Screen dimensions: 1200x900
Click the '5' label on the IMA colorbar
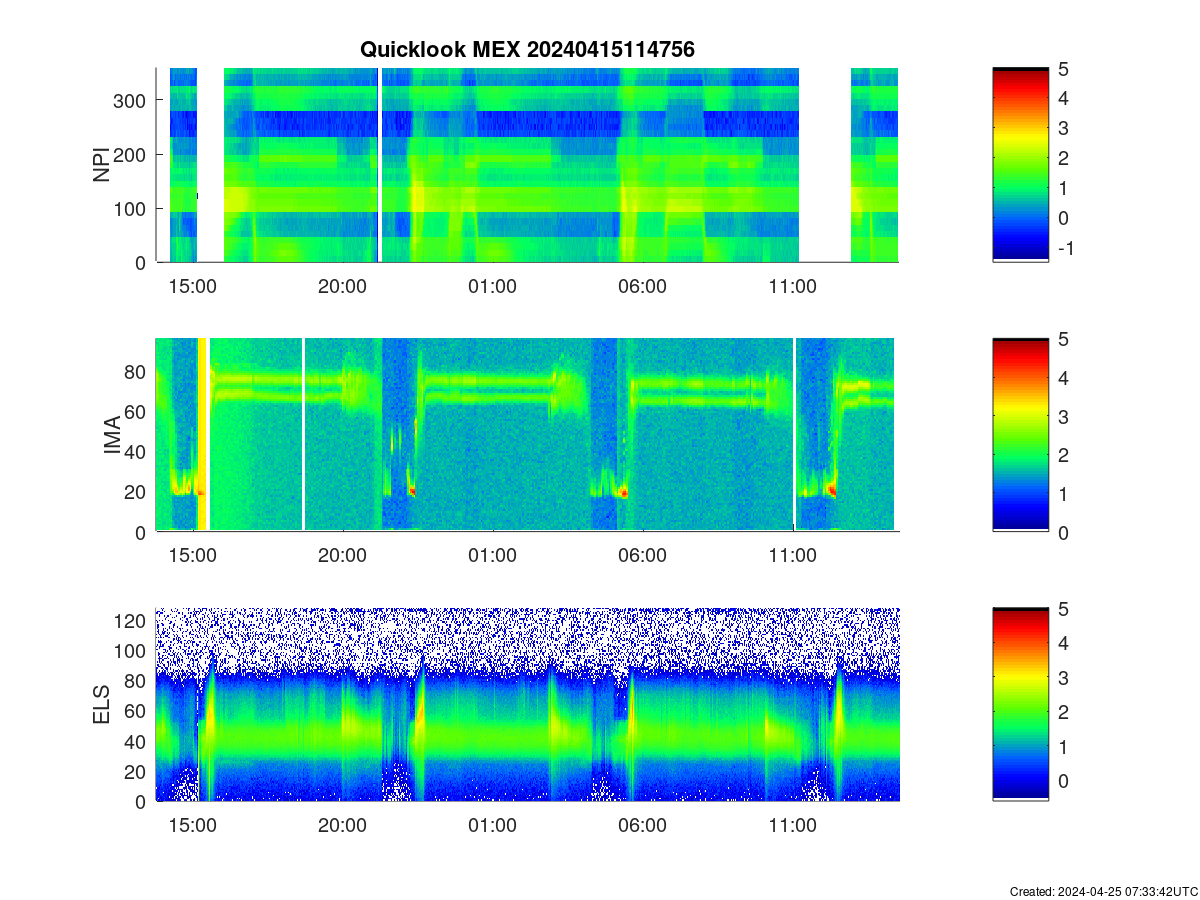coord(1062,339)
